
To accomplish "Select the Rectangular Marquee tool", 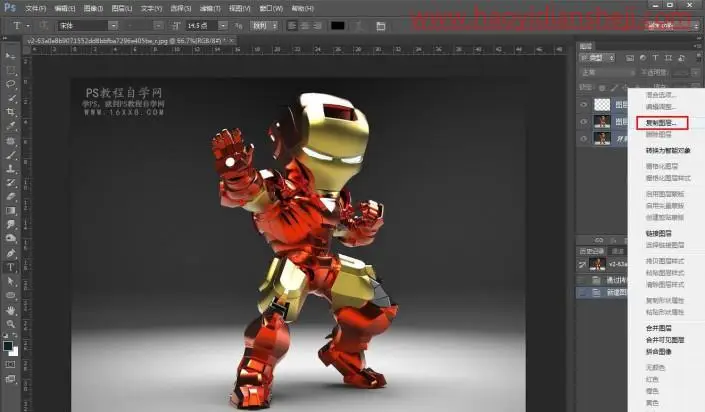I will 10,70.
